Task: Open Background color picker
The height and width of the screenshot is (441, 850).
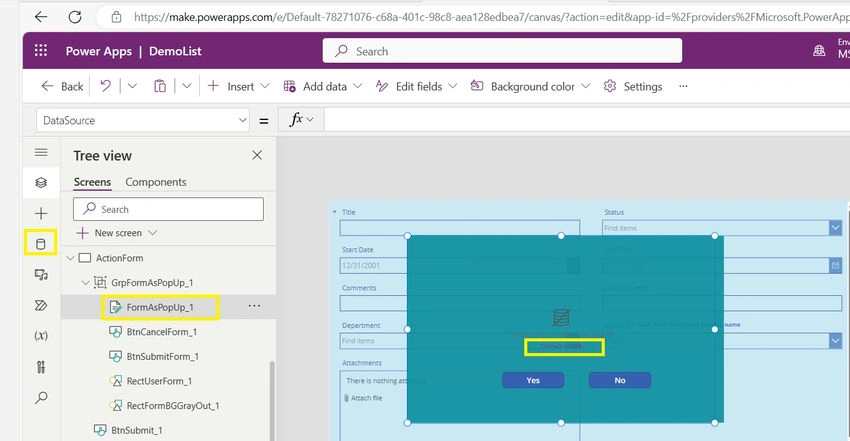Action: click(x=530, y=86)
